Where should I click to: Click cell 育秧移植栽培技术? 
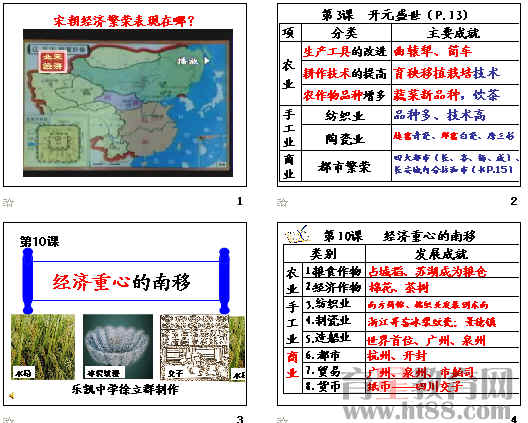[x=455, y=73]
